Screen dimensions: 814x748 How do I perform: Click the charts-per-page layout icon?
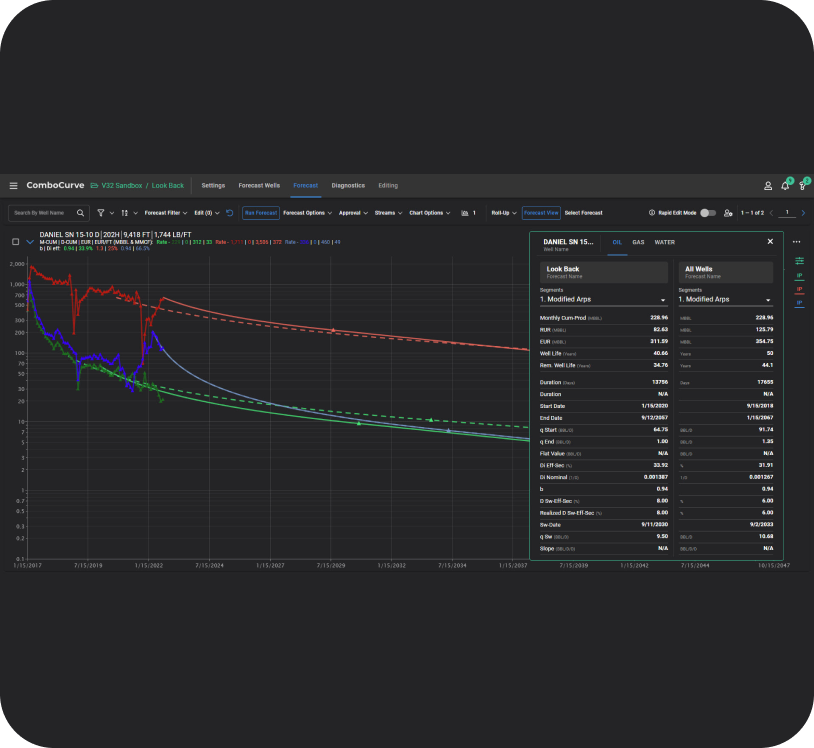coord(465,213)
